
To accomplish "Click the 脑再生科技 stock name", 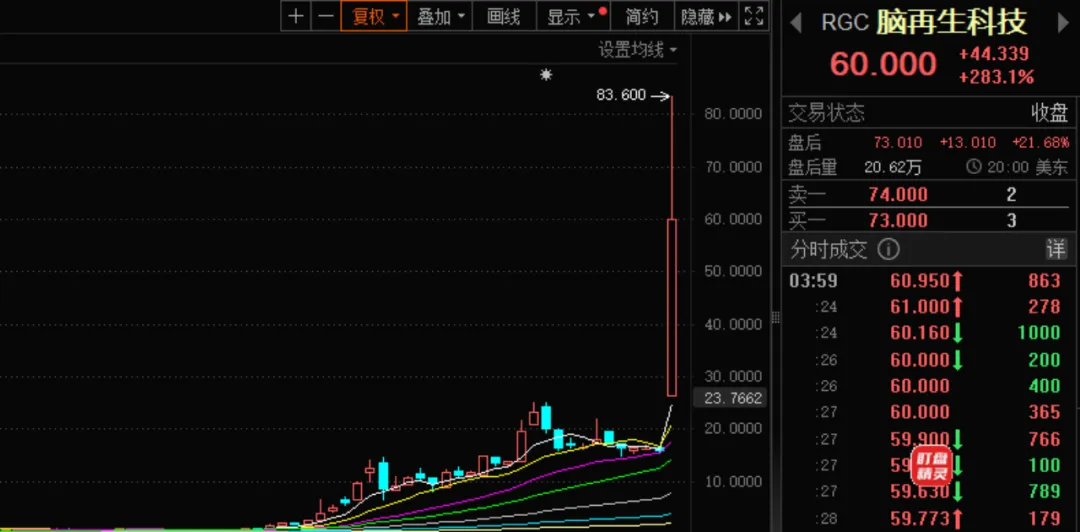I will pos(951,22).
